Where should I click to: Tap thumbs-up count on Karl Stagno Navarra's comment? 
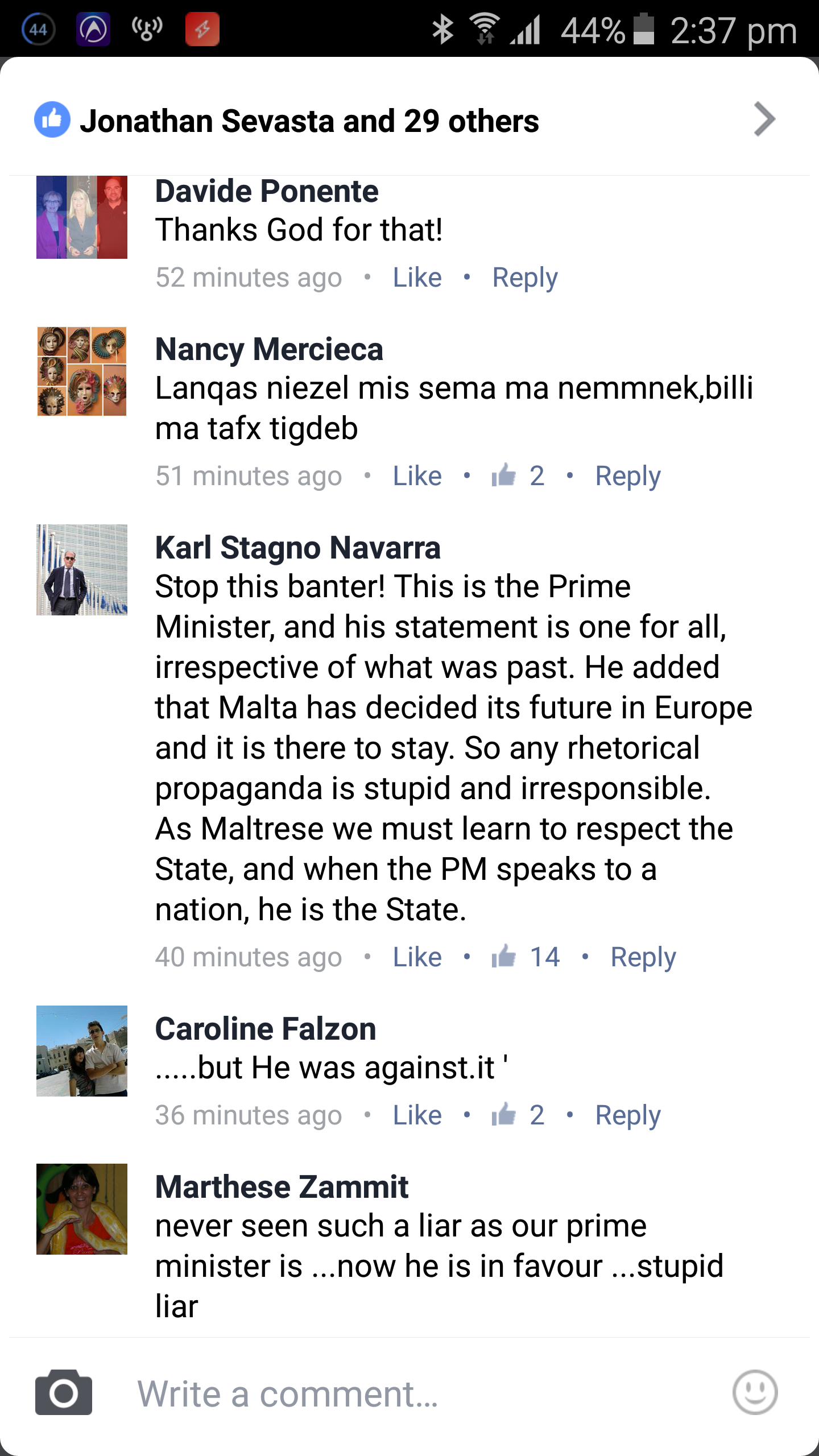526,957
